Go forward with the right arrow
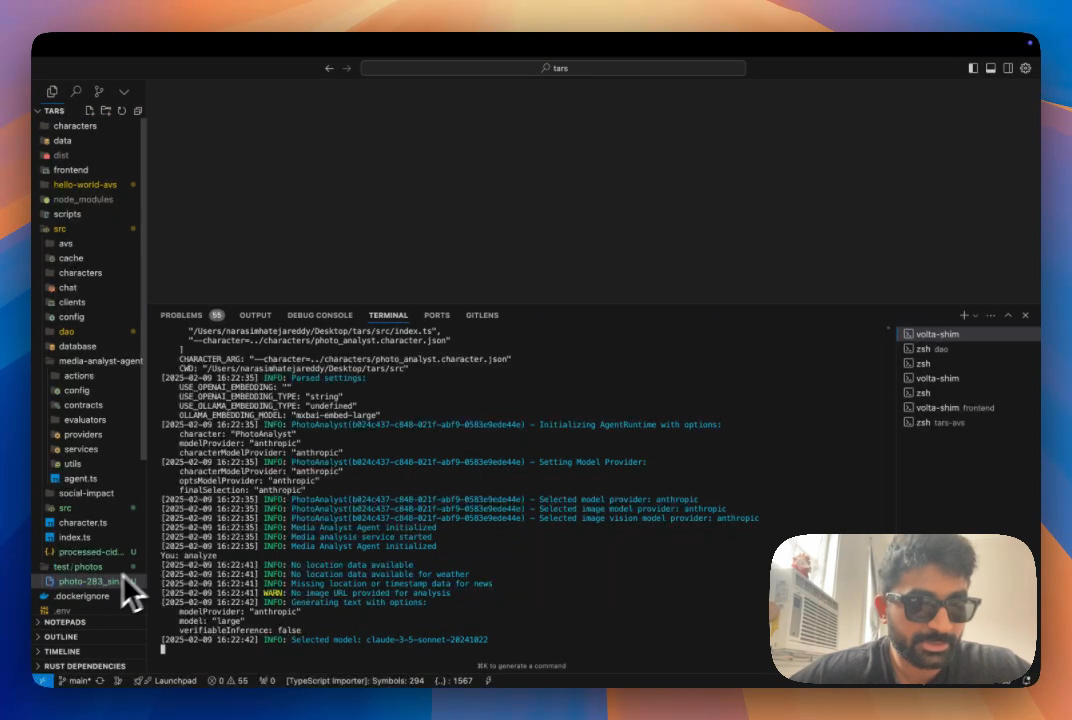Image resolution: width=1072 pixels, height=720 pixels. (347, 68)
